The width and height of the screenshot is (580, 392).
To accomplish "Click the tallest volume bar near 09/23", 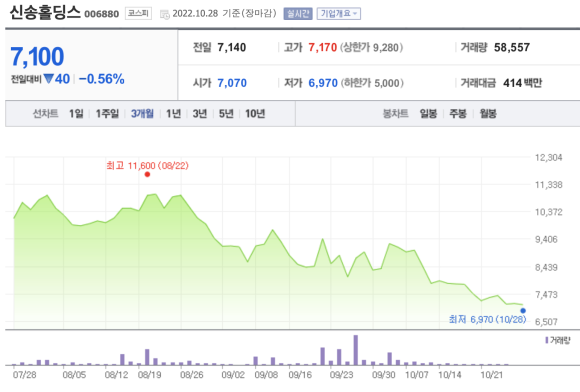I will pyautogui.click(x=355, y=350).
